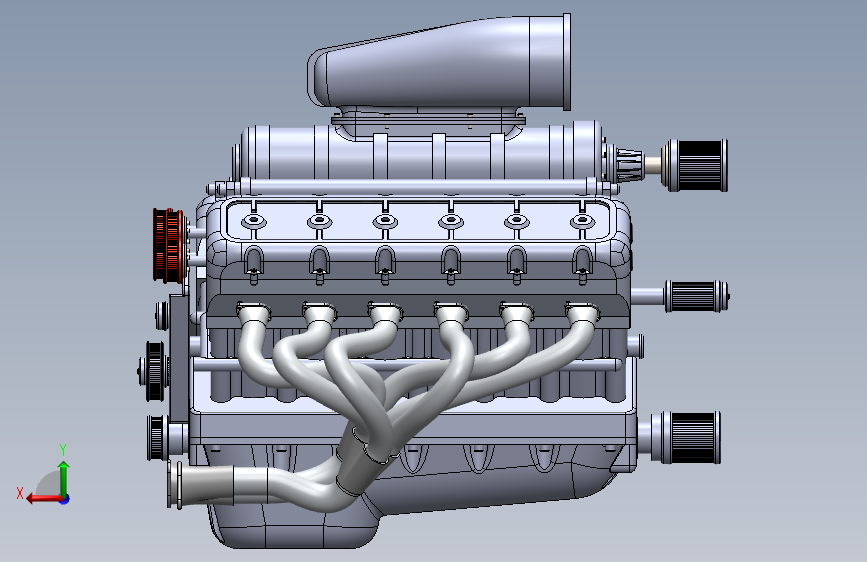Image resolution: width=867 pixels, height=562 pixels.
Task: Select the exhaust outlet flange at lower left
Action: pos(176,486)
